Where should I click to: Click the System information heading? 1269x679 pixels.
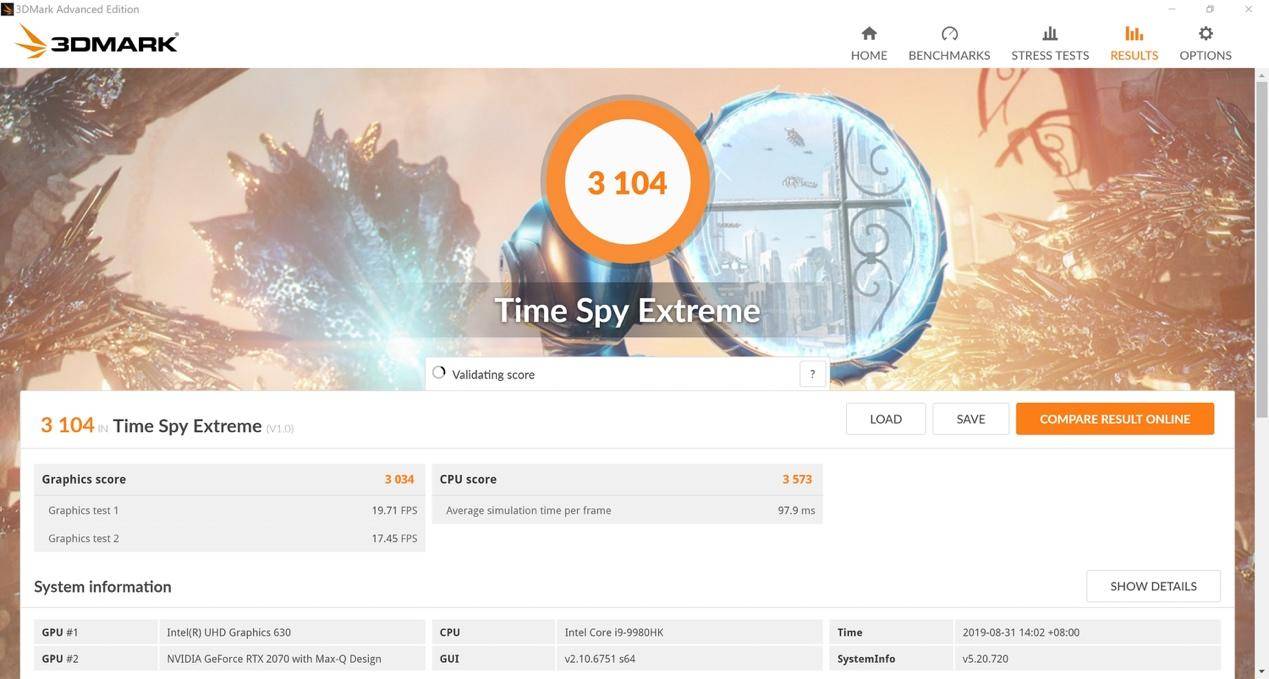[102, 587]
